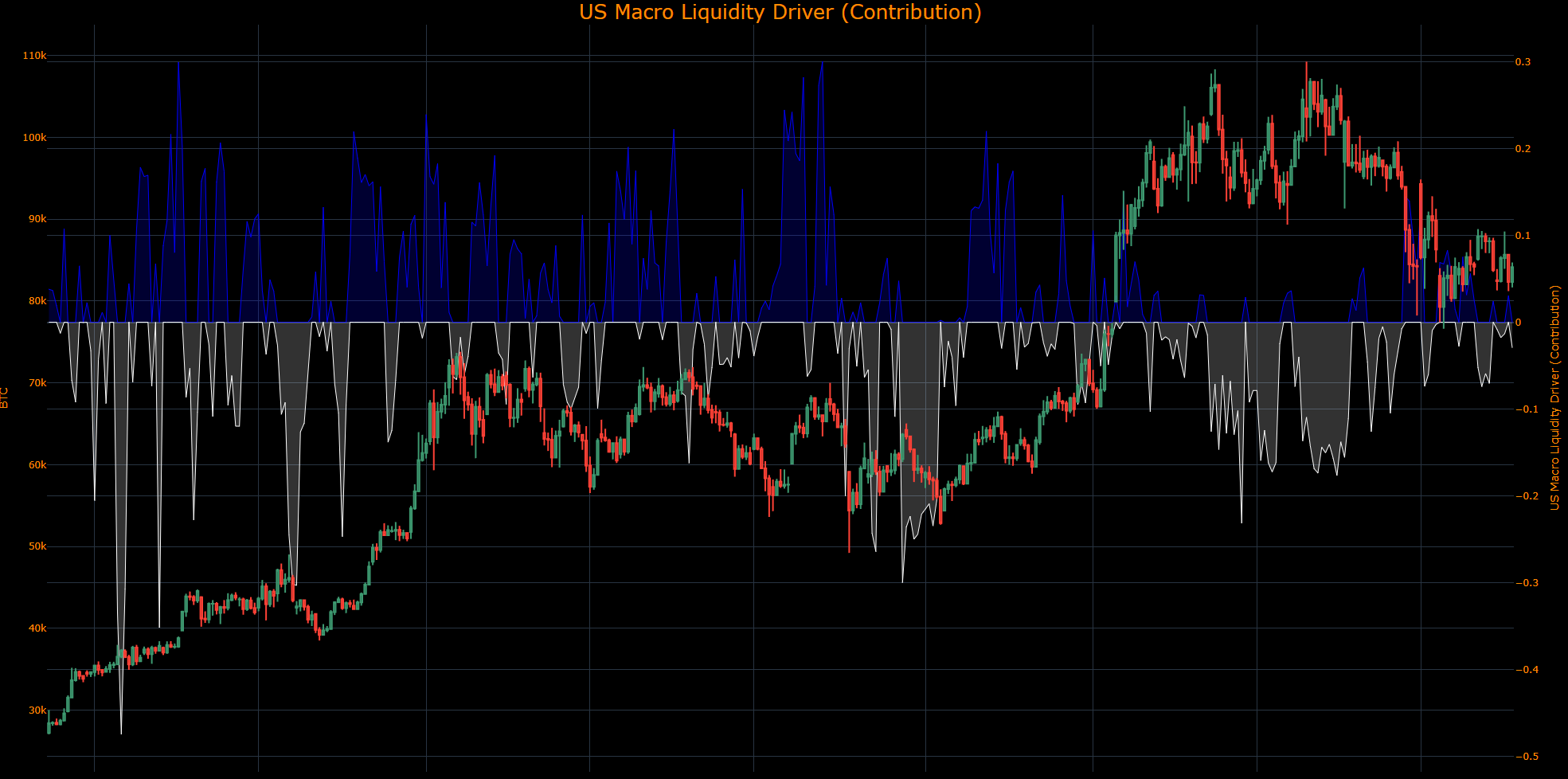Image resolution: width=1568 pixels, height=779 pixels.
Task: Click the '90k' BTC axis label
Action: click(x=37, y=219)
